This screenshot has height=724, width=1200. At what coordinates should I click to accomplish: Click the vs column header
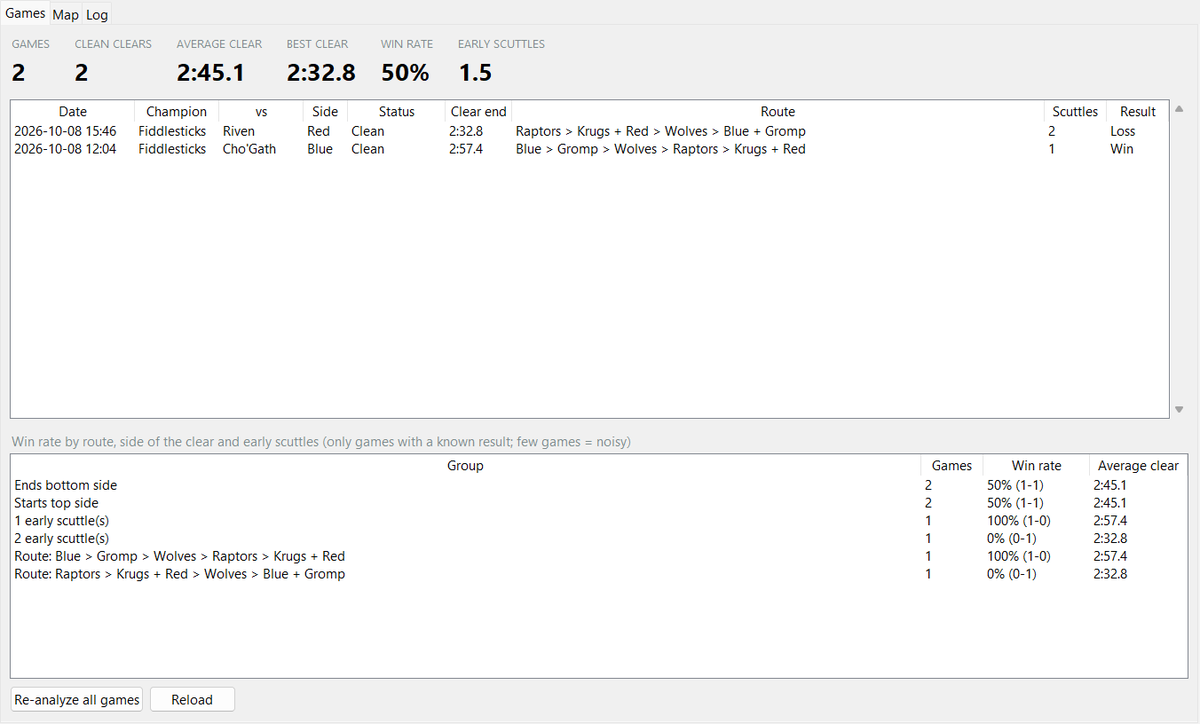(x=261, y=112)
